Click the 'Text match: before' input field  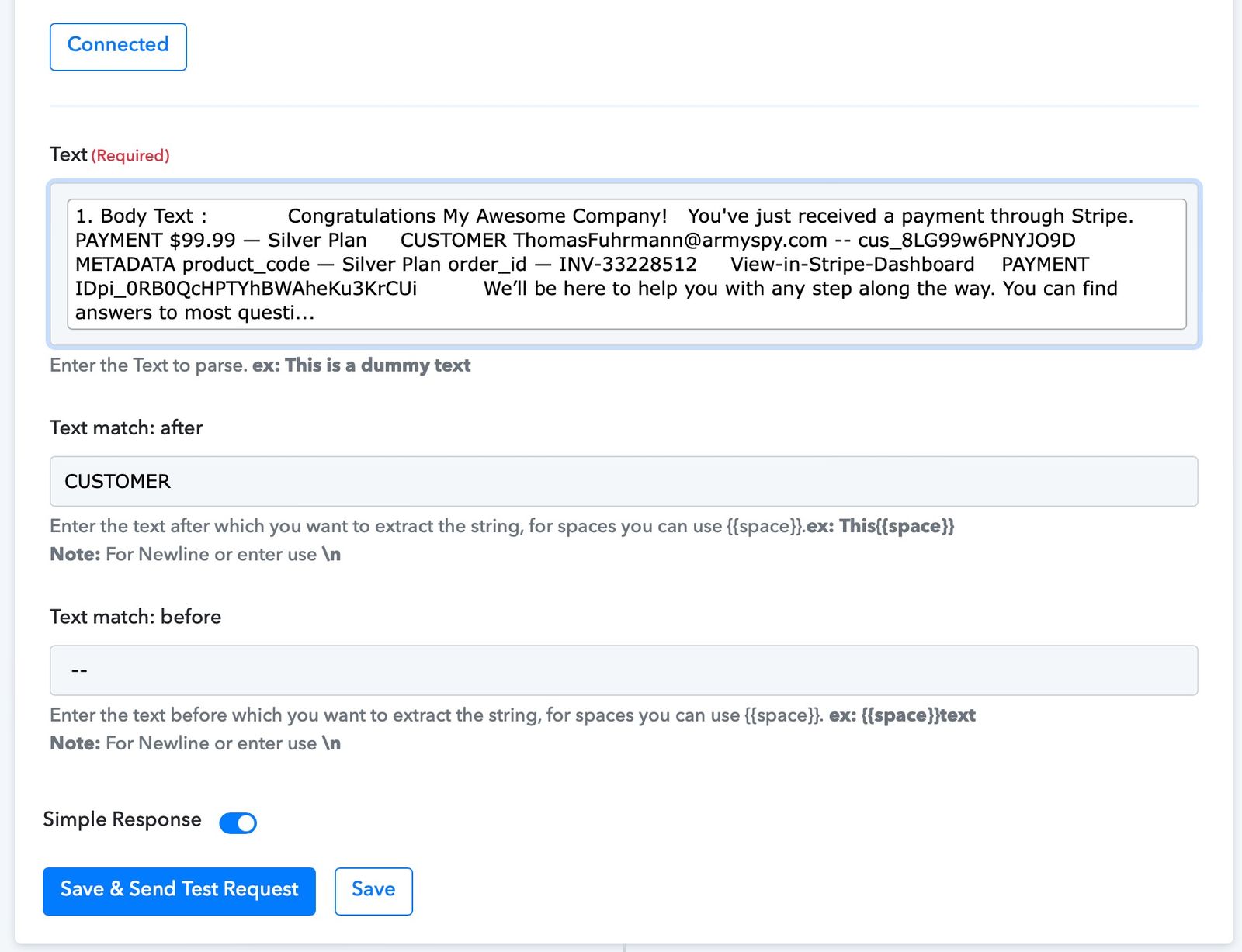coord(623,670)
